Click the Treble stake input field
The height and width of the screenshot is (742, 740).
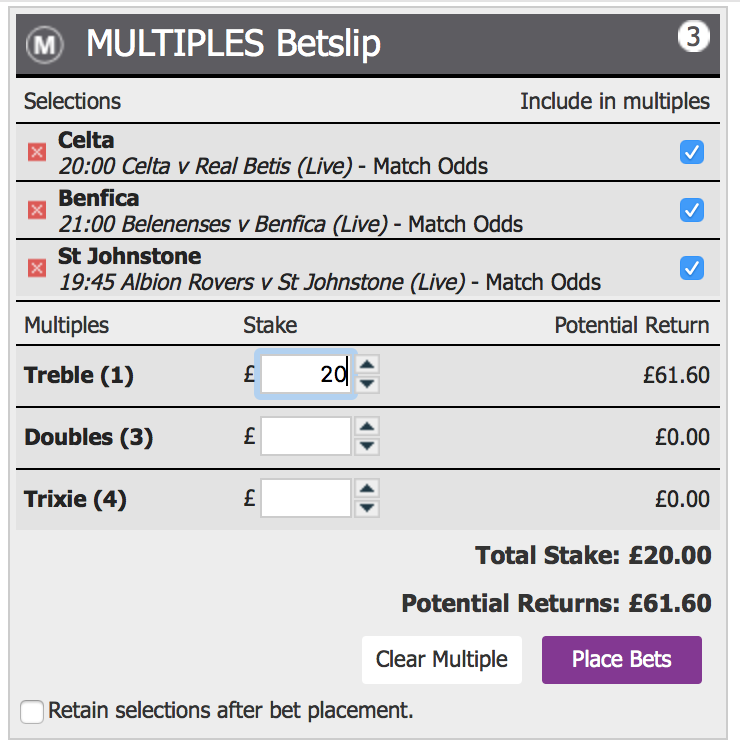pos(306,375)
